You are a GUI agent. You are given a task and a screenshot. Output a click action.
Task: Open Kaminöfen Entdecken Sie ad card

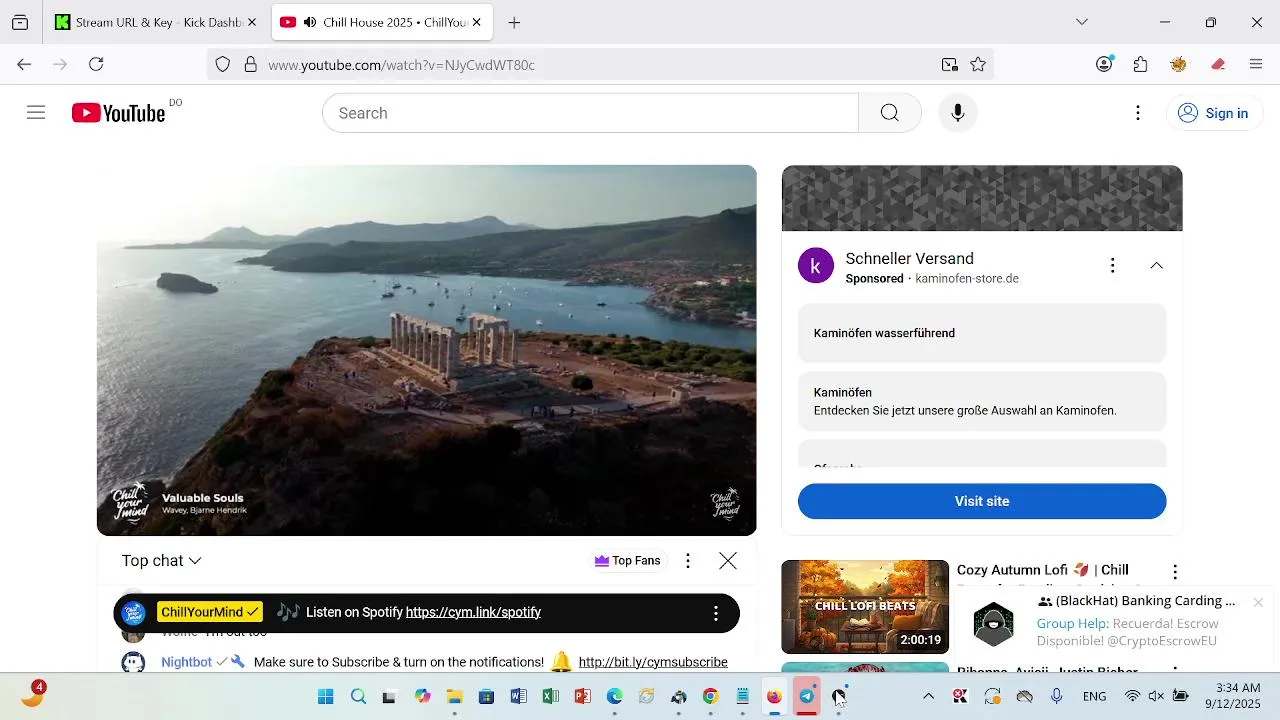click(x=982, y=401)
